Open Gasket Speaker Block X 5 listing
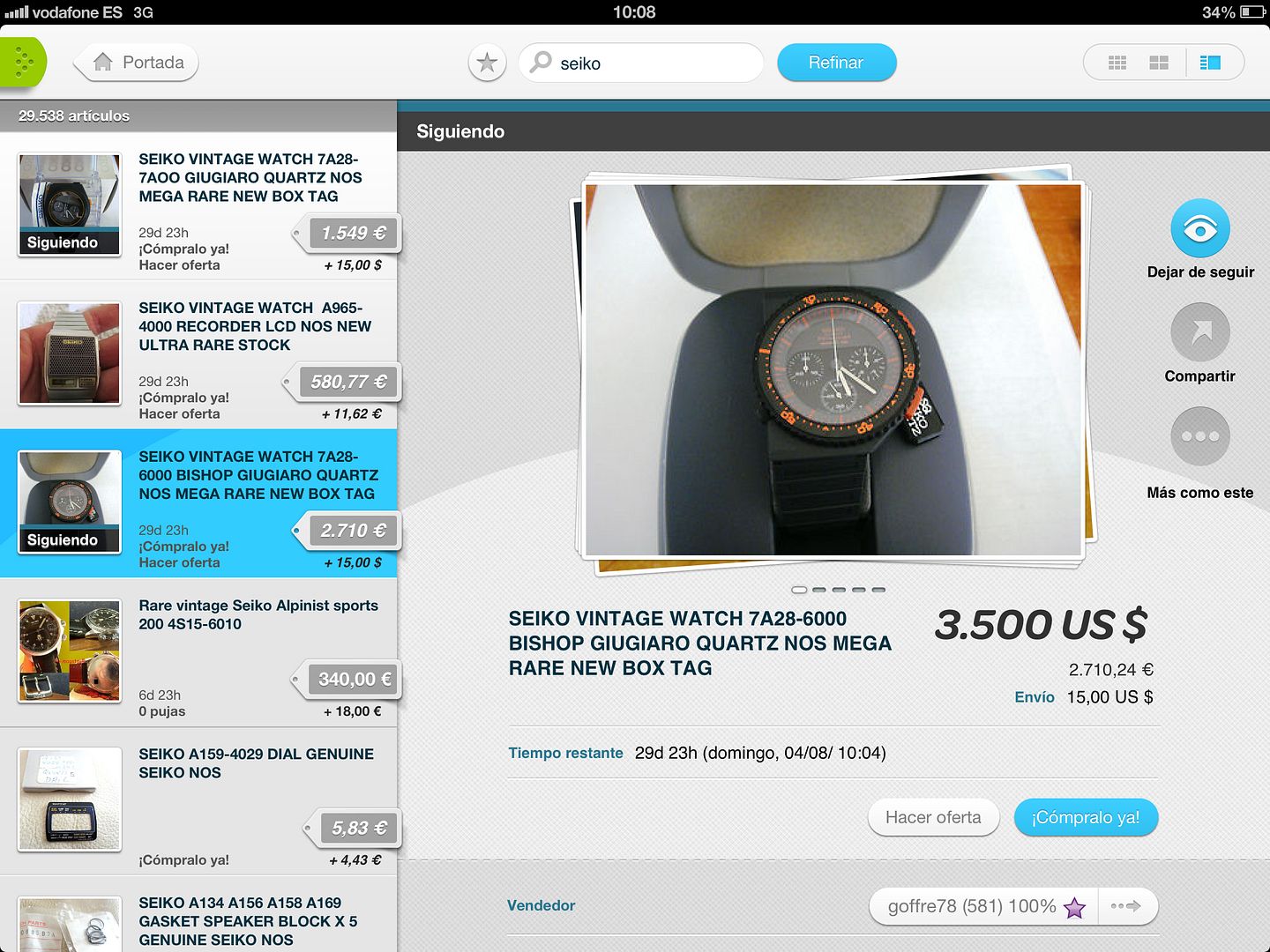This screenshot has width=1270, height=952. click(198, 914)
